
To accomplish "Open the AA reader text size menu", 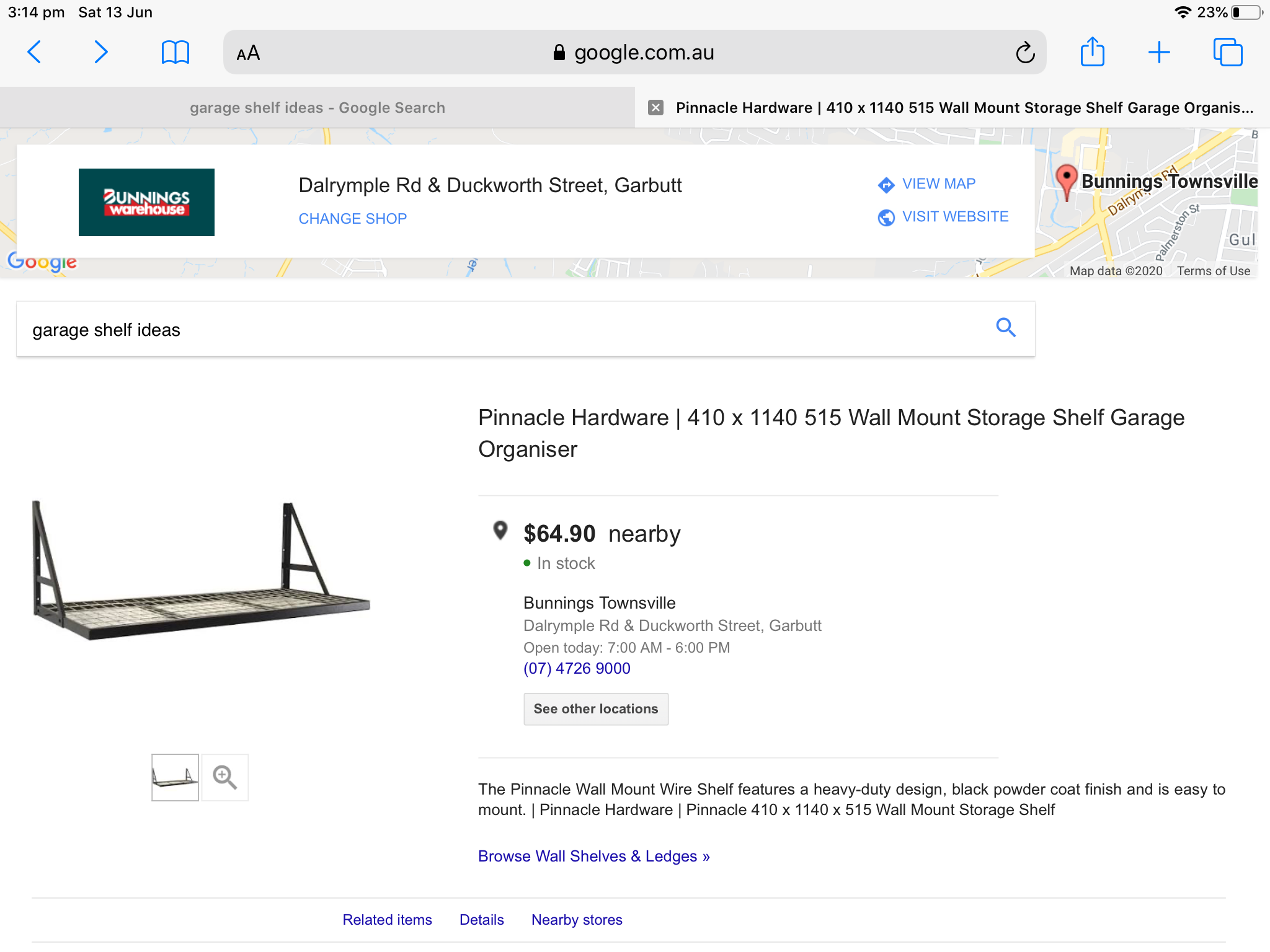I will [x=248, y=53].
